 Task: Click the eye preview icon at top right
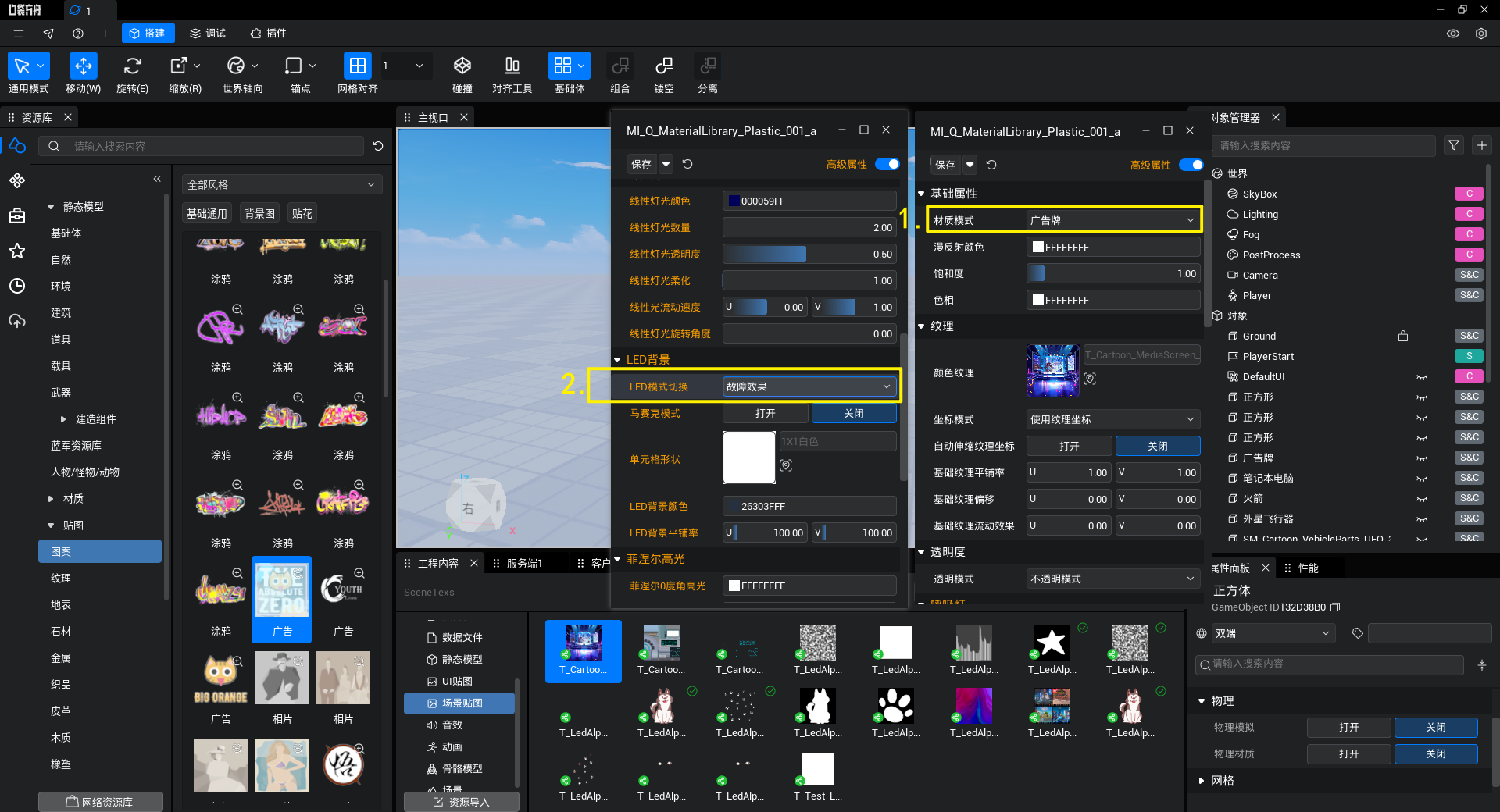(1453, 34)
